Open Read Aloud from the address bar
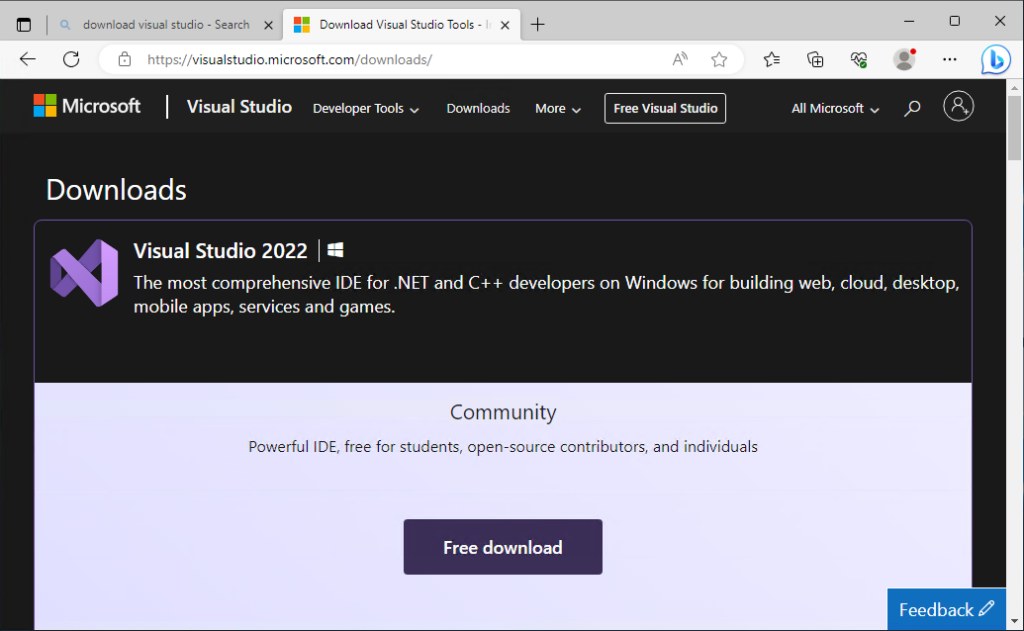Viewport: 1024px width, 631px height. point(680,59)
